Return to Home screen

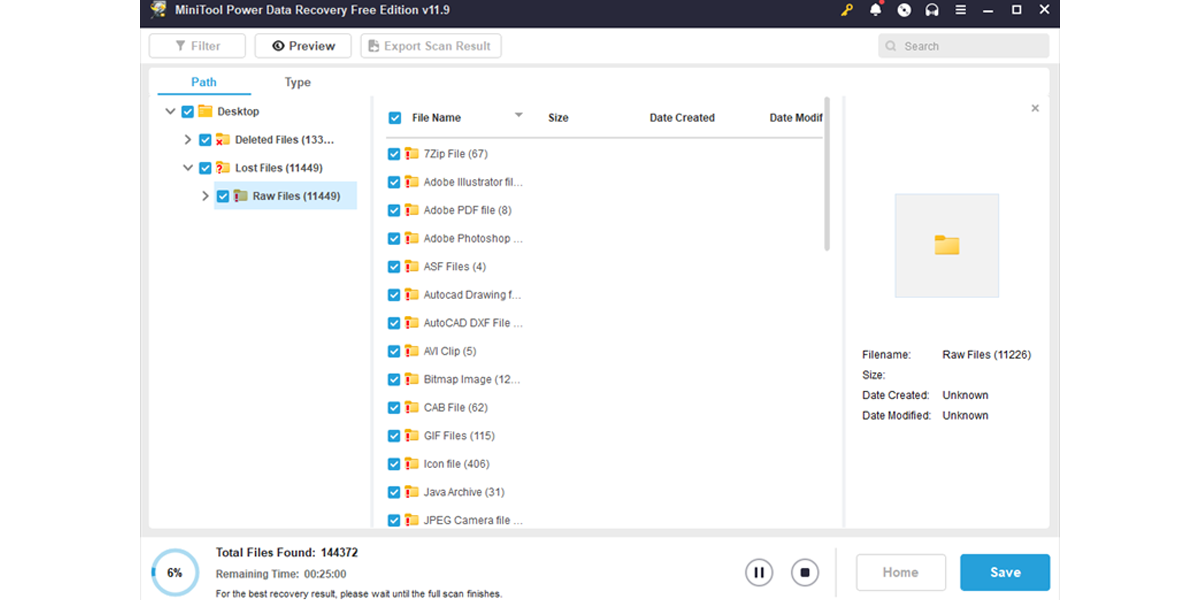tap(900, 572)
